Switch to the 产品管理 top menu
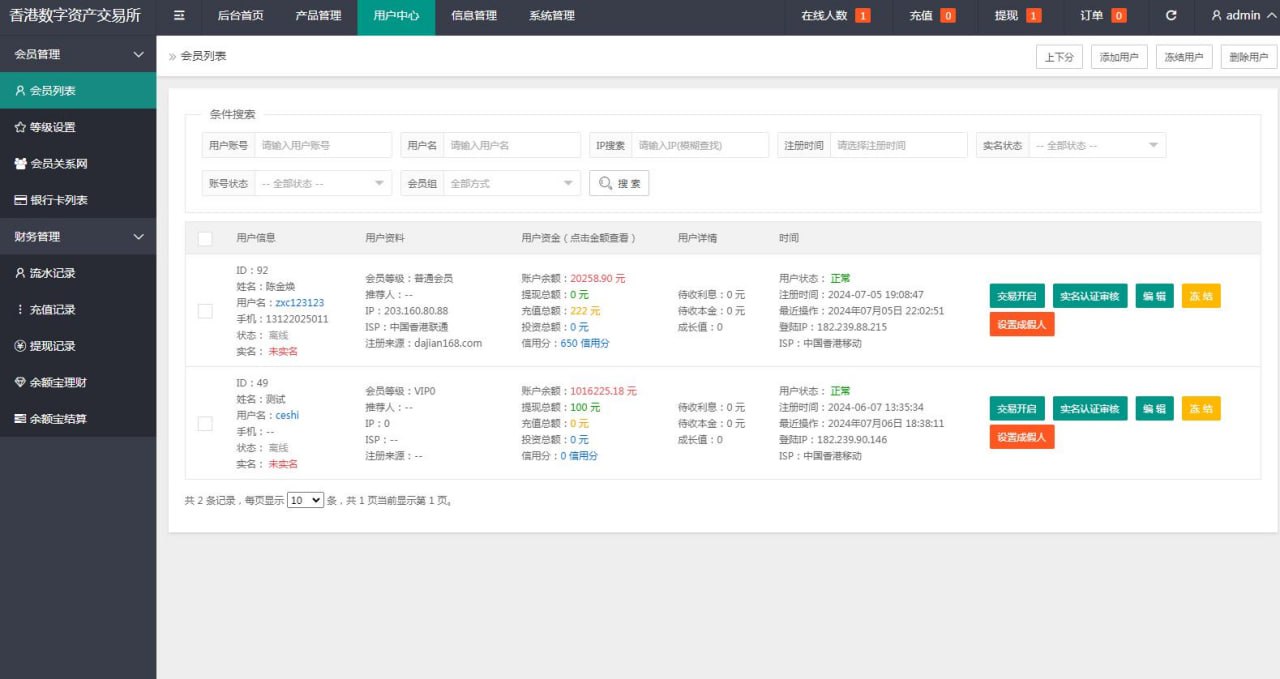This screenshot has width=1280, height=679. [318, 16]
